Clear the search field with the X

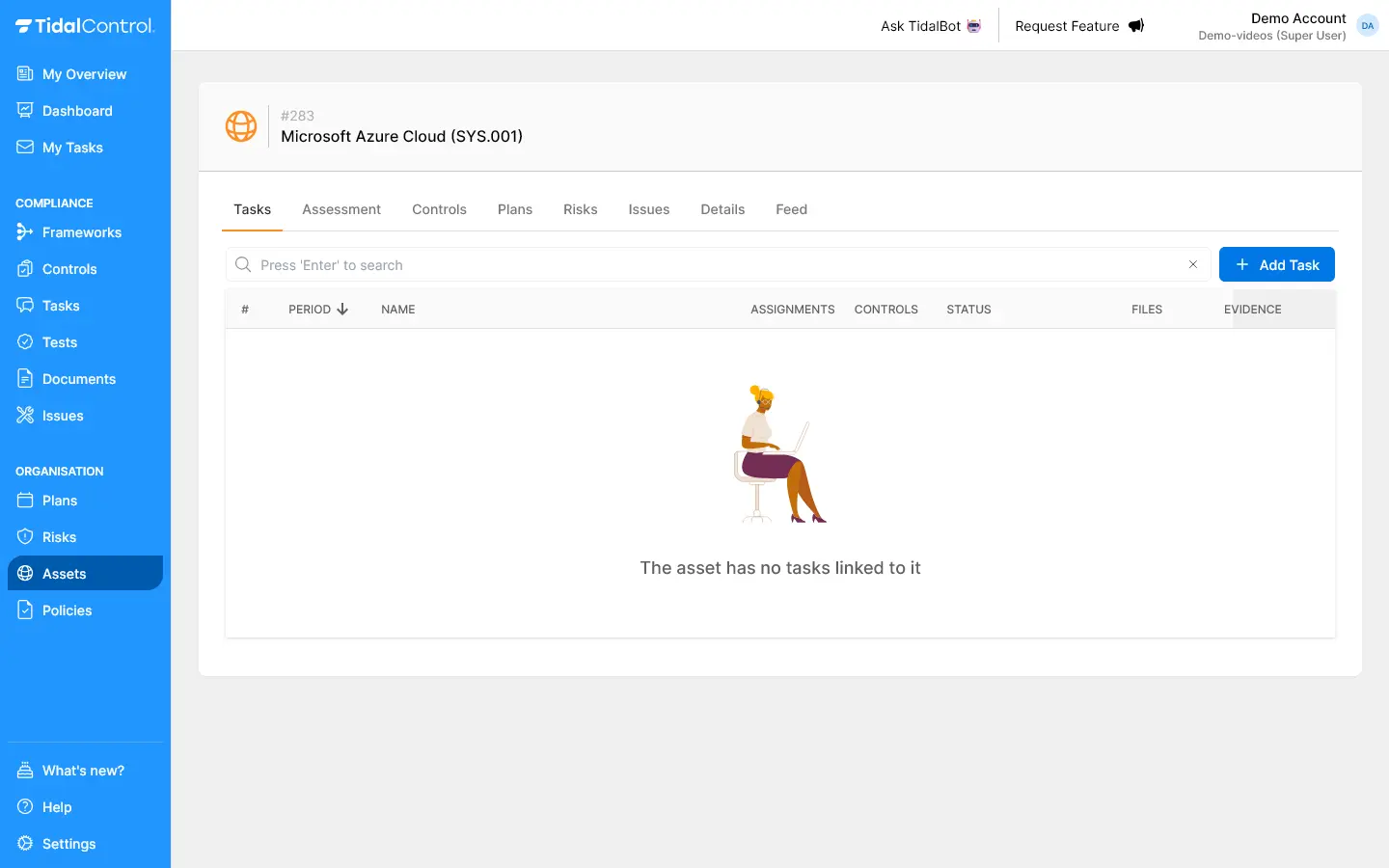pos(1193,264)
